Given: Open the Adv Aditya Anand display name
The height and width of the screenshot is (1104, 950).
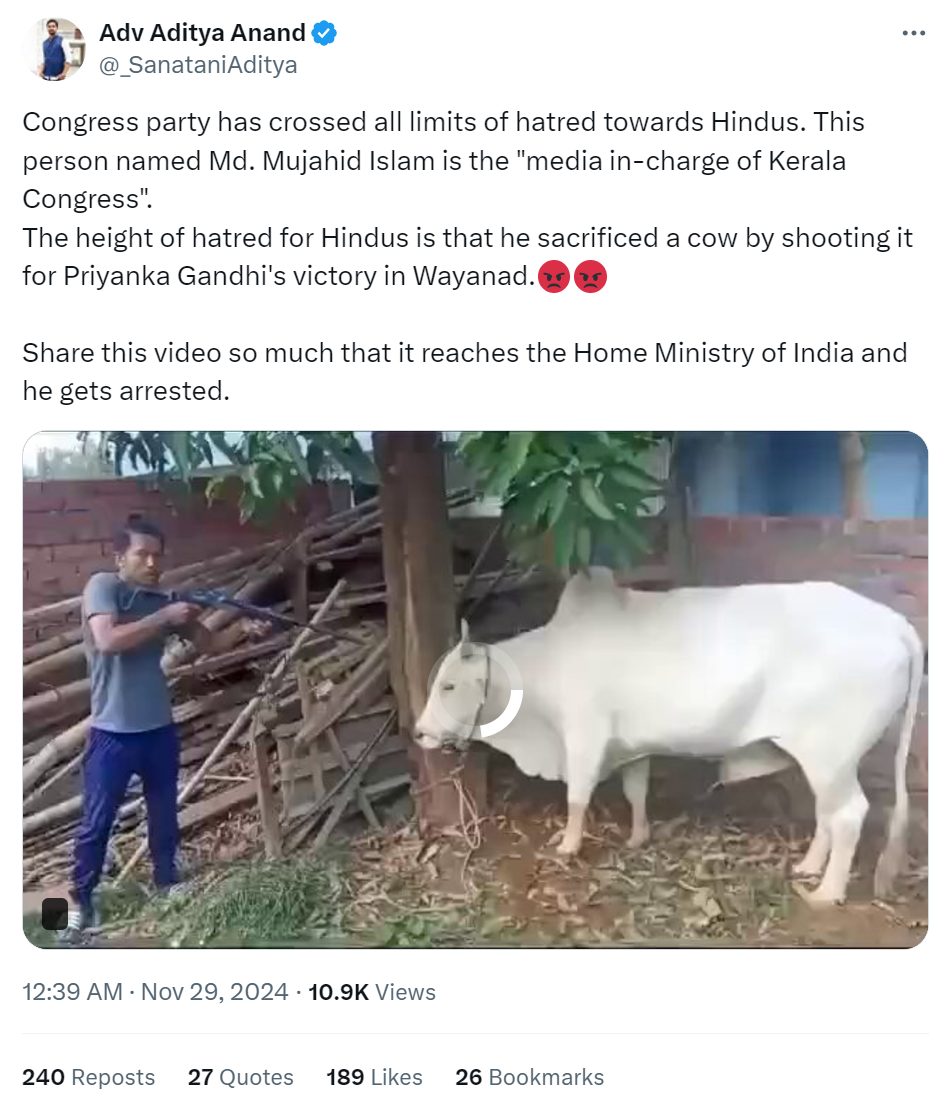Looking at the screenshot, I should point(202,33).
